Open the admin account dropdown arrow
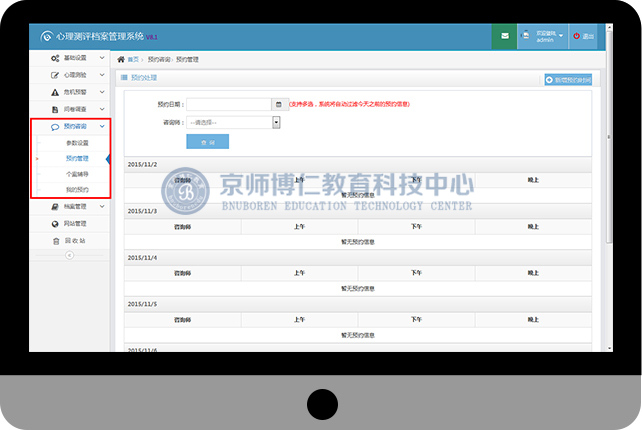 (561, 36)
